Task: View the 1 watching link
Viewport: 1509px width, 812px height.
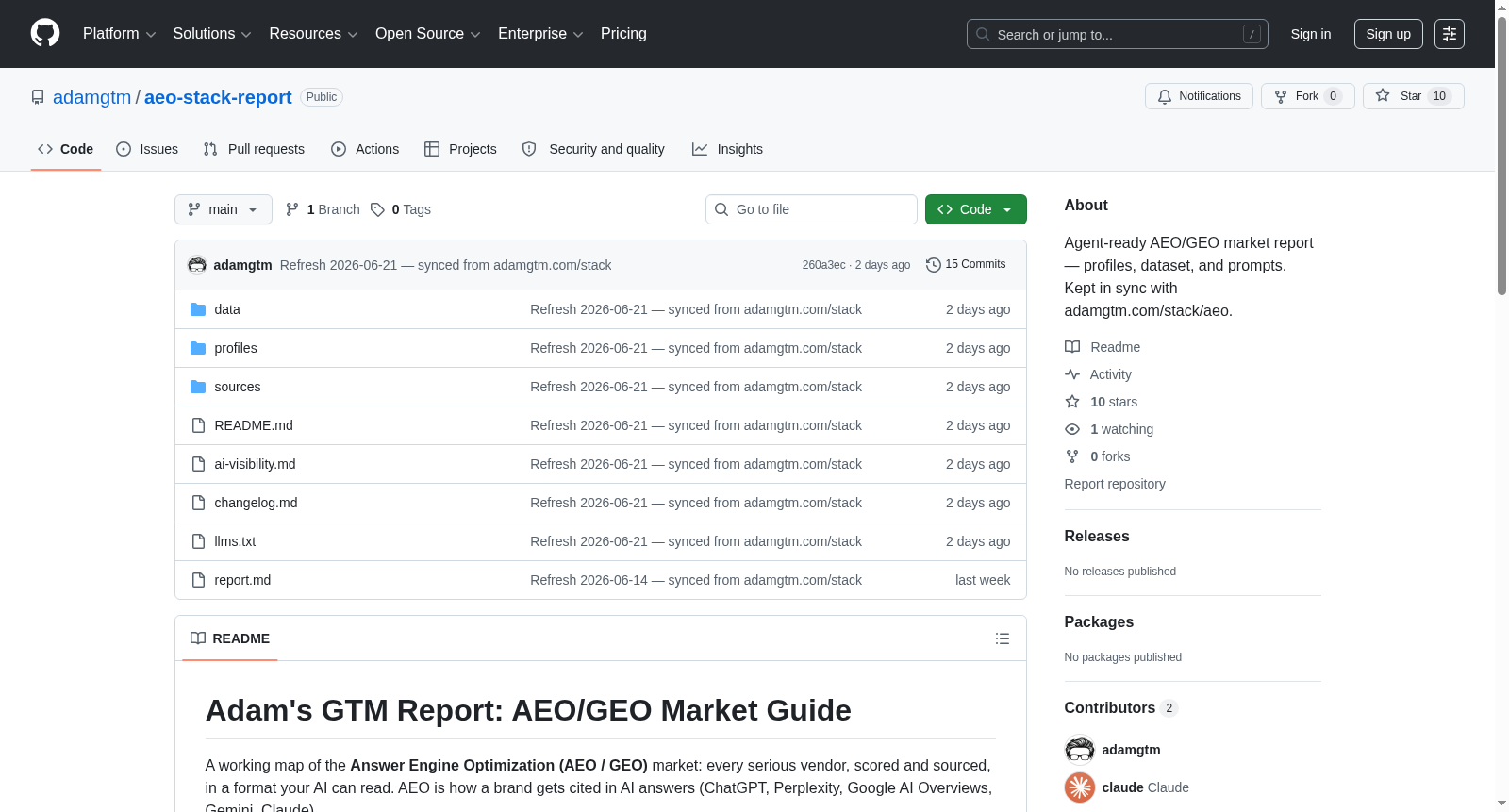Action: (1109, 429)
